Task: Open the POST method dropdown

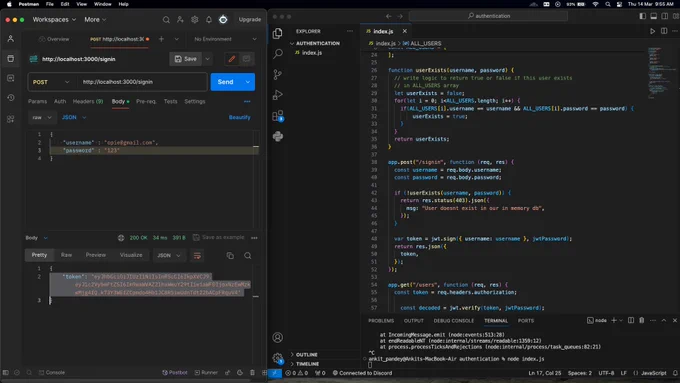Action: (x=51, y=82)
